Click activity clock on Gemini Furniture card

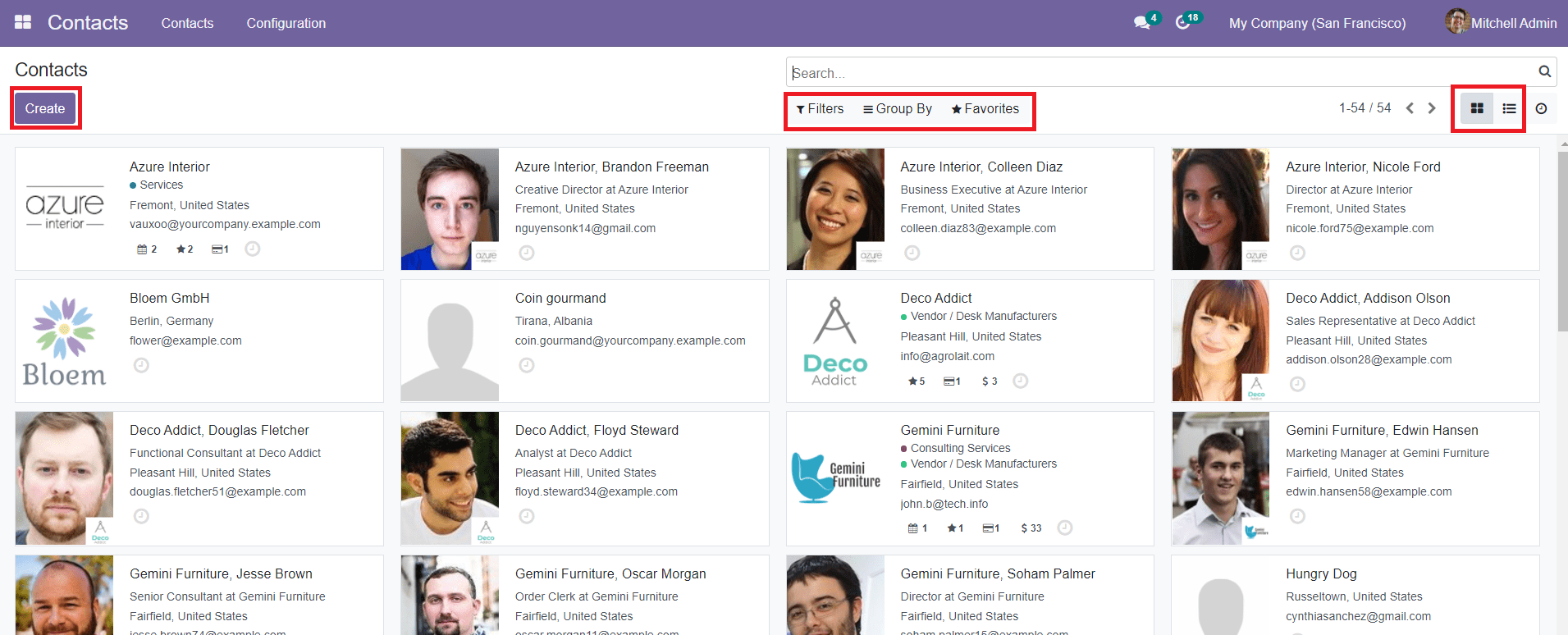click(1065, 528)
